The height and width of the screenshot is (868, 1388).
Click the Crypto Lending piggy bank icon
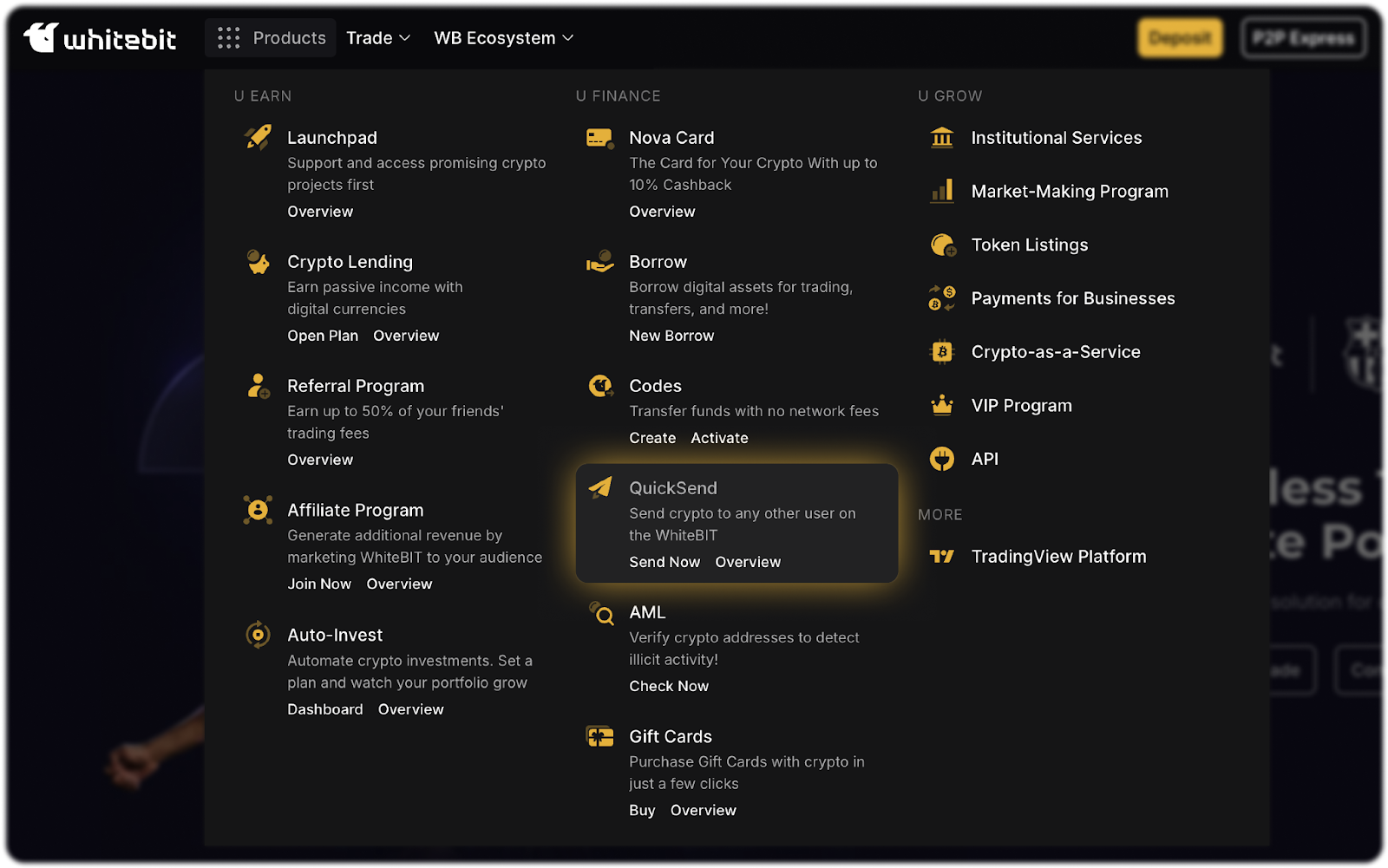click(258, 262)
